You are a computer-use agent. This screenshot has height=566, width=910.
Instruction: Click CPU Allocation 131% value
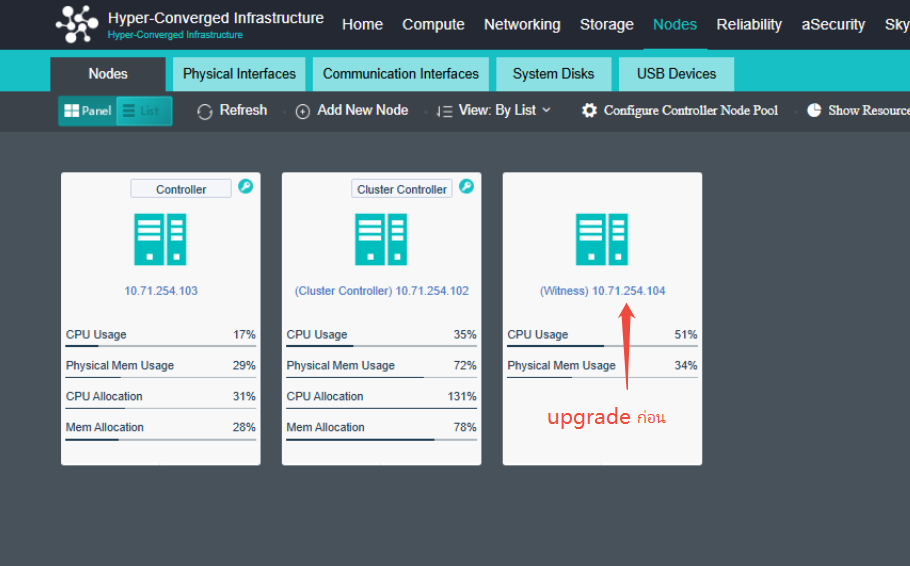tap(461, 396)
